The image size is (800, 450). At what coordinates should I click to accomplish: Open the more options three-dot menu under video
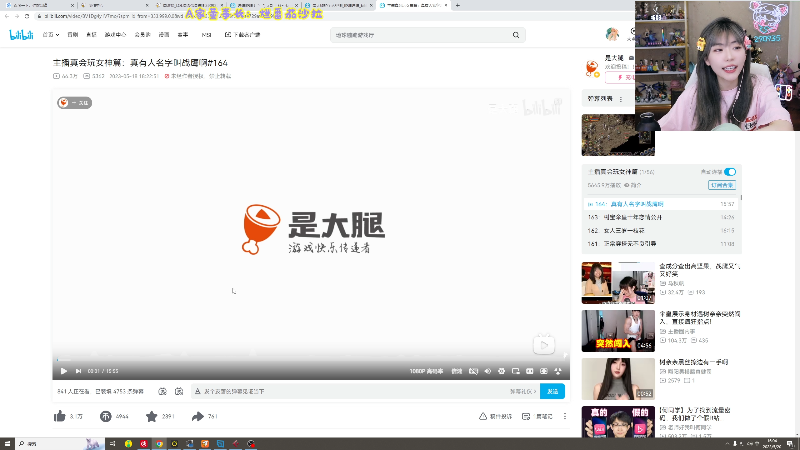click(565, 416)
